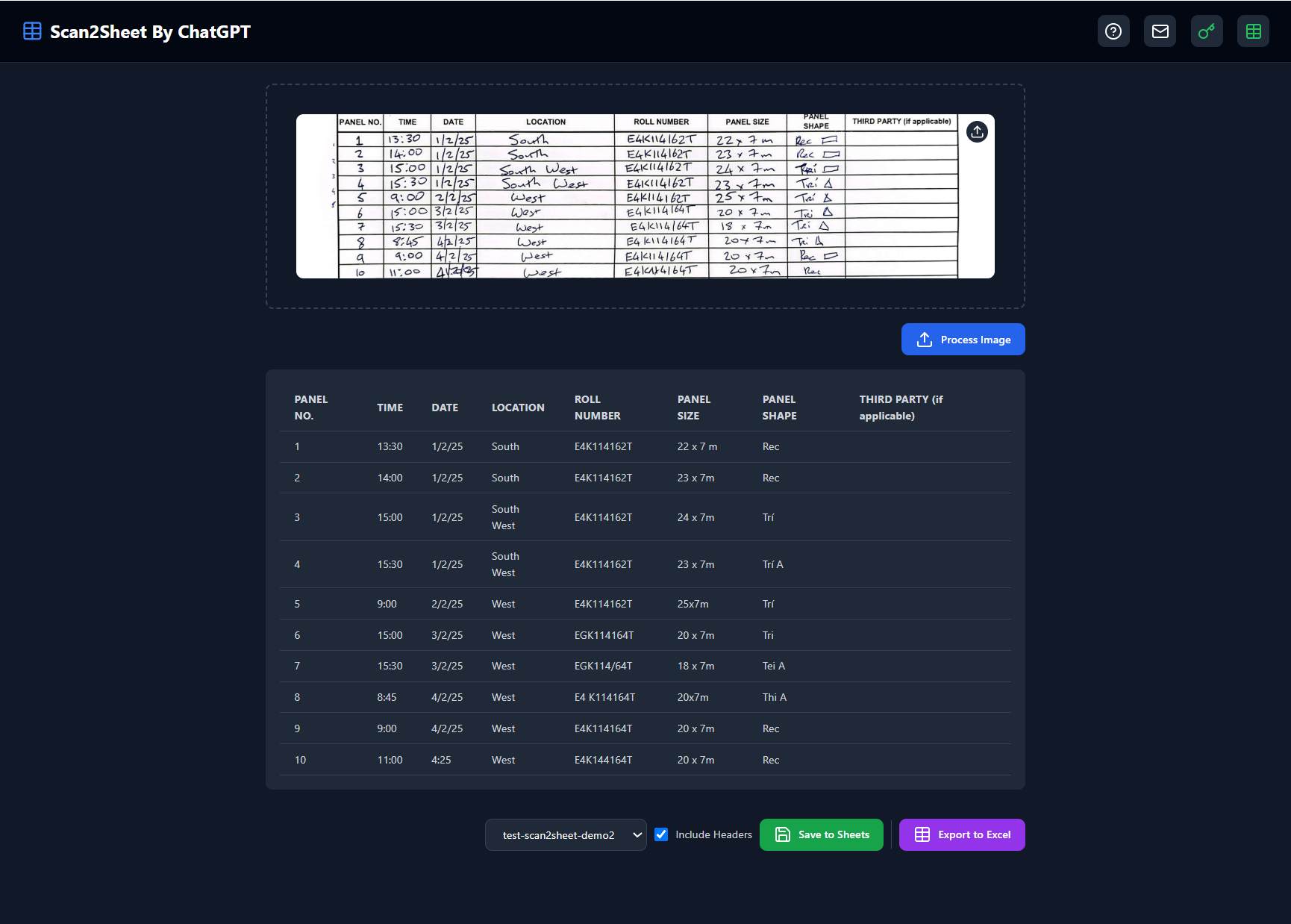Image resolution: width=1291 pixels, height=924 pixels.
Task: Click the Scan2Sheet By ChatGPT title
Action: click(x=150, y=32)
